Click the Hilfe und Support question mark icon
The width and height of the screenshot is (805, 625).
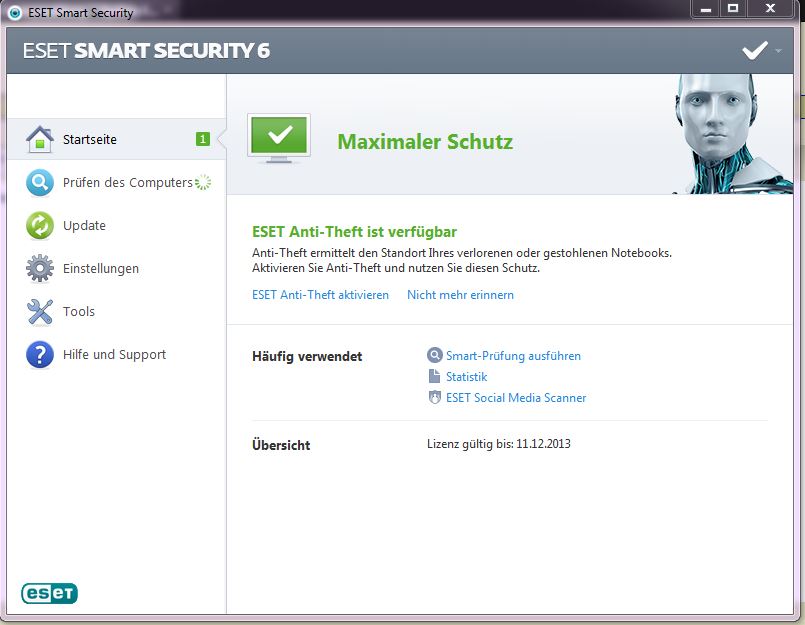pos(39,355)
